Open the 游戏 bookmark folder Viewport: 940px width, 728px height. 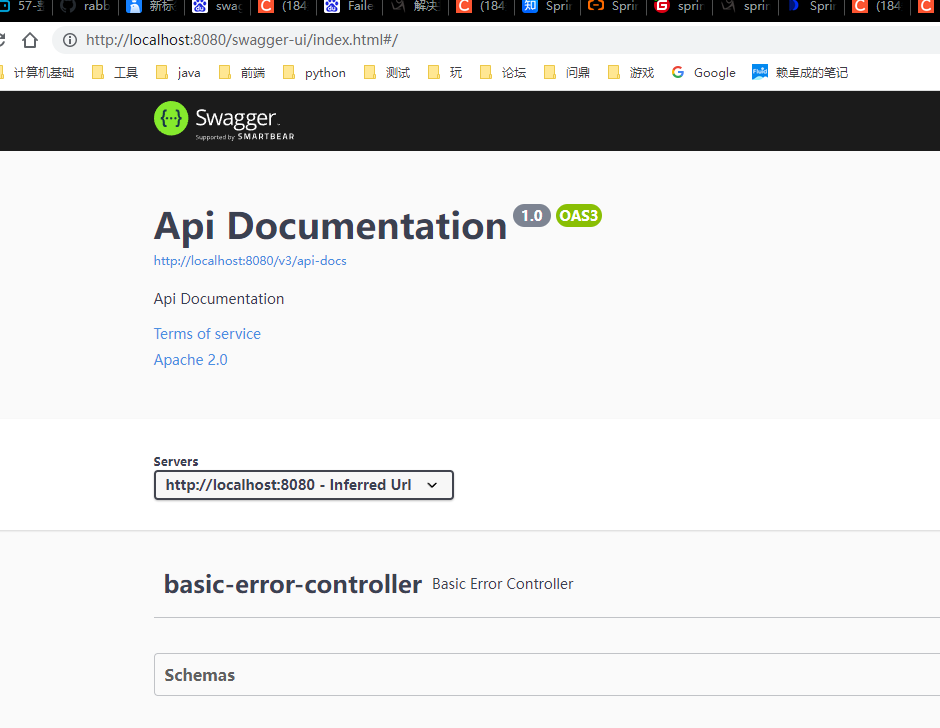pyautogui.click(x=631, y=73)
